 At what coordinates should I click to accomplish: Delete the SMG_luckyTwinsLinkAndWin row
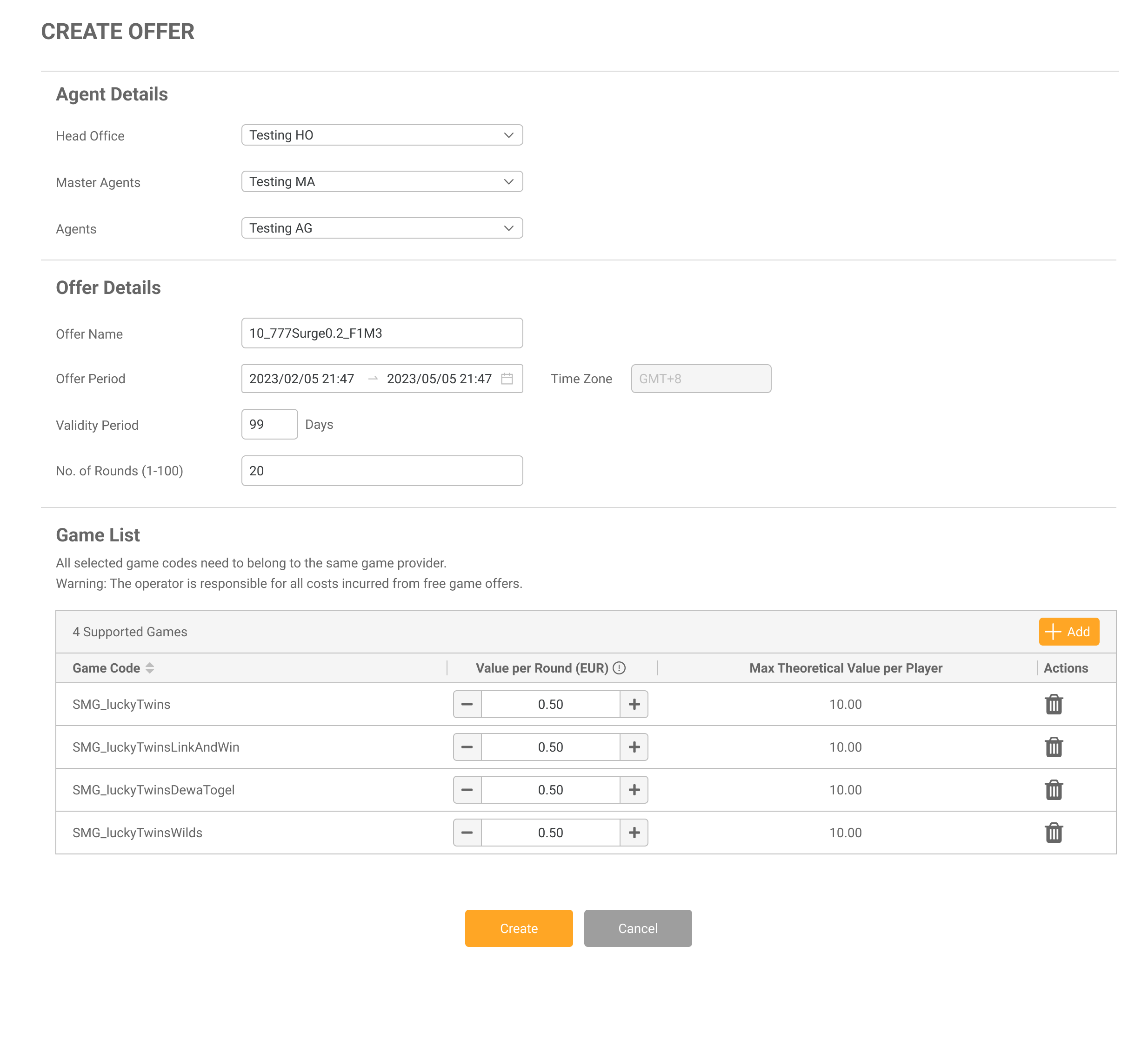(1054, 747)
